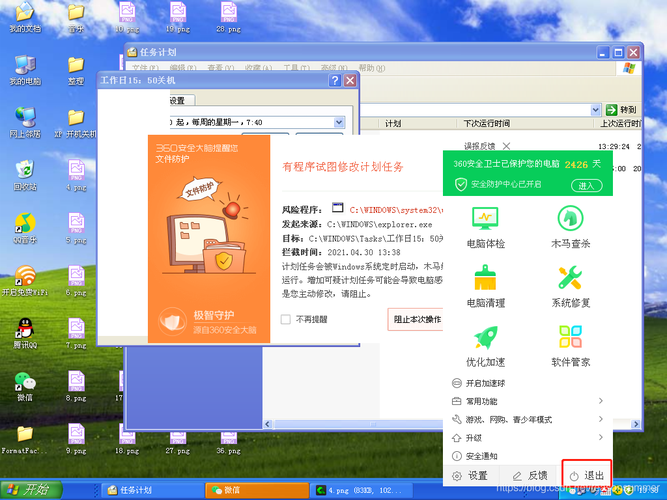
Task: Expand schedule dropdown in 工作日15:50关机 dialog
Action: 339,122
